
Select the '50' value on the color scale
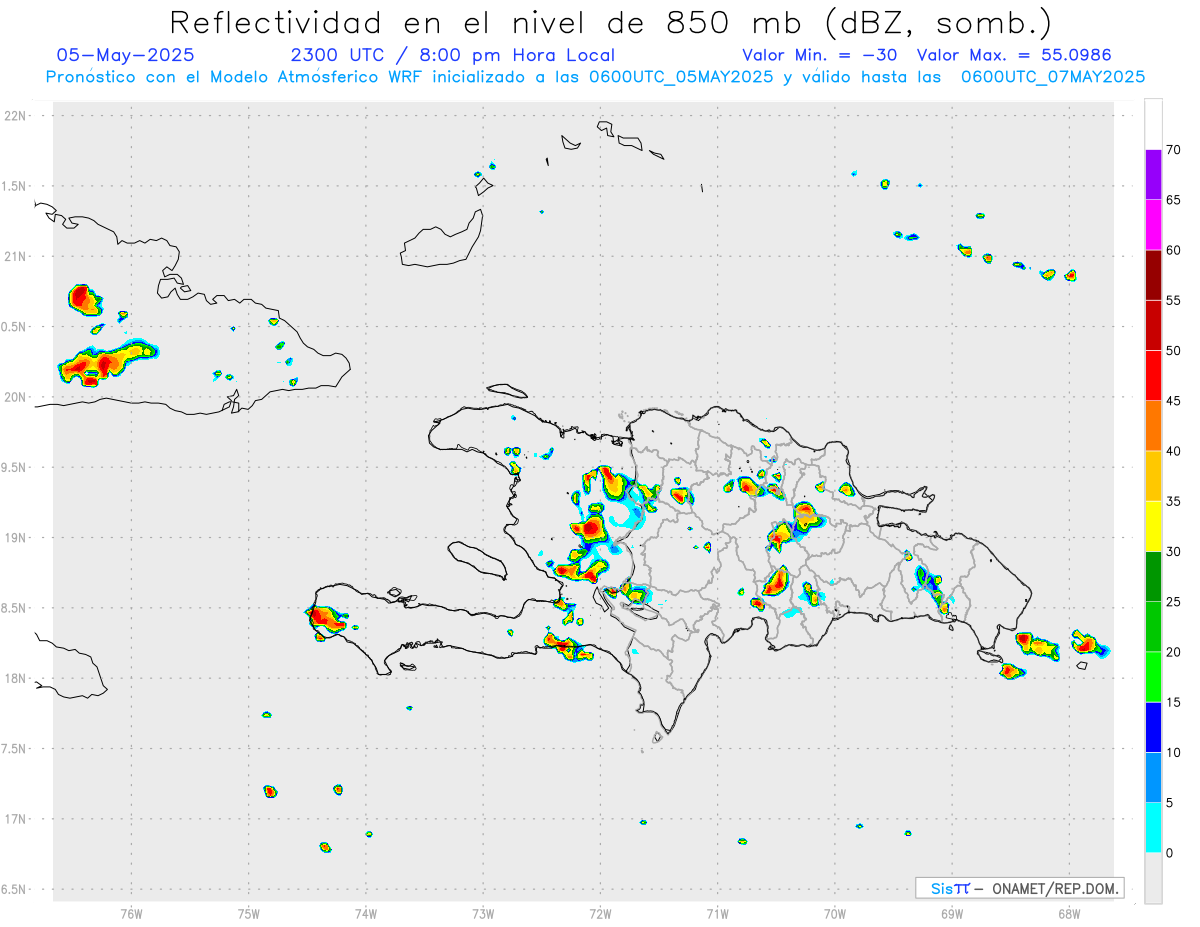(1174, 351)
